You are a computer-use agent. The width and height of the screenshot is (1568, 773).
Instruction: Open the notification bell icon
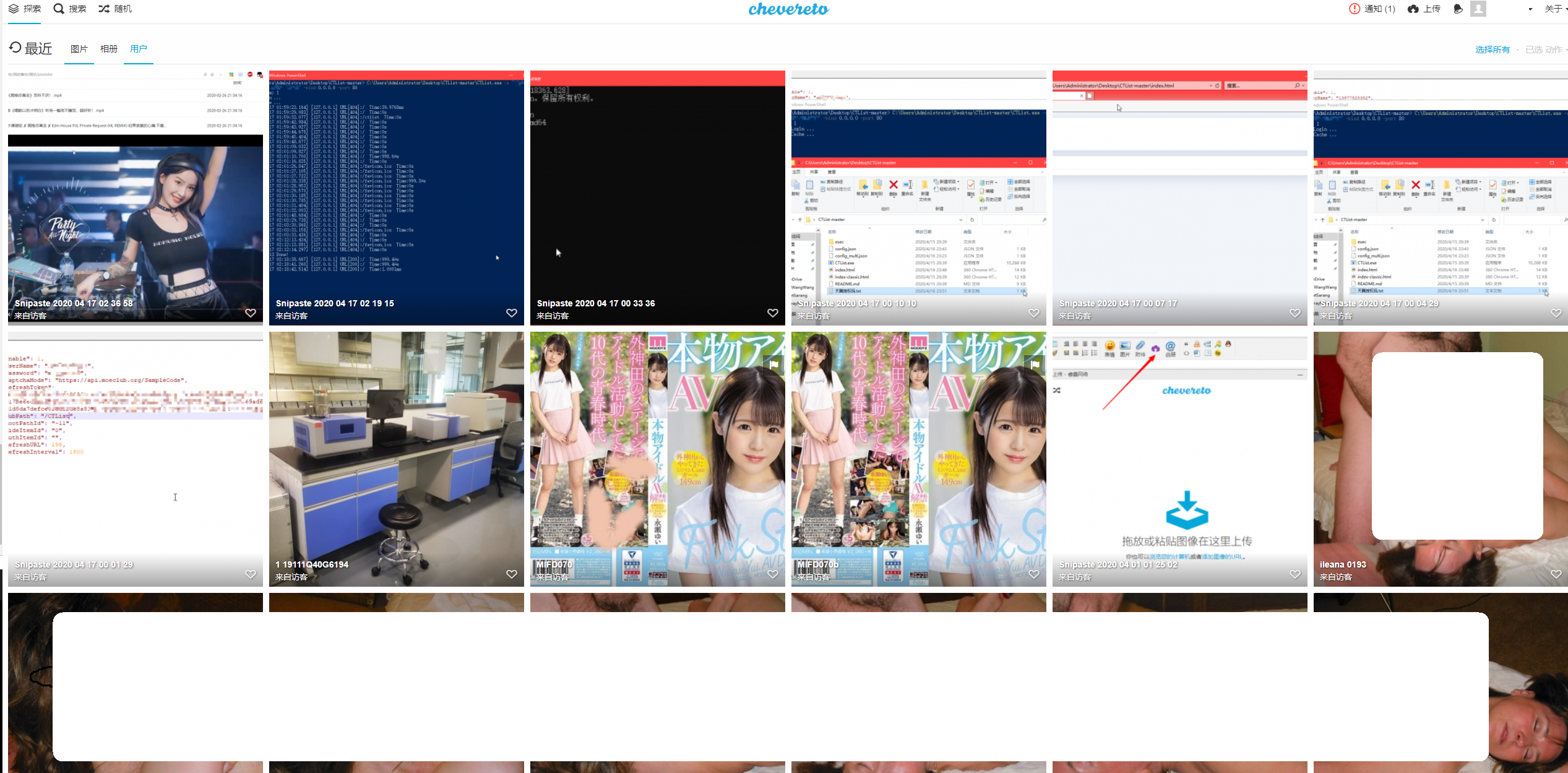coord(1458,9)
